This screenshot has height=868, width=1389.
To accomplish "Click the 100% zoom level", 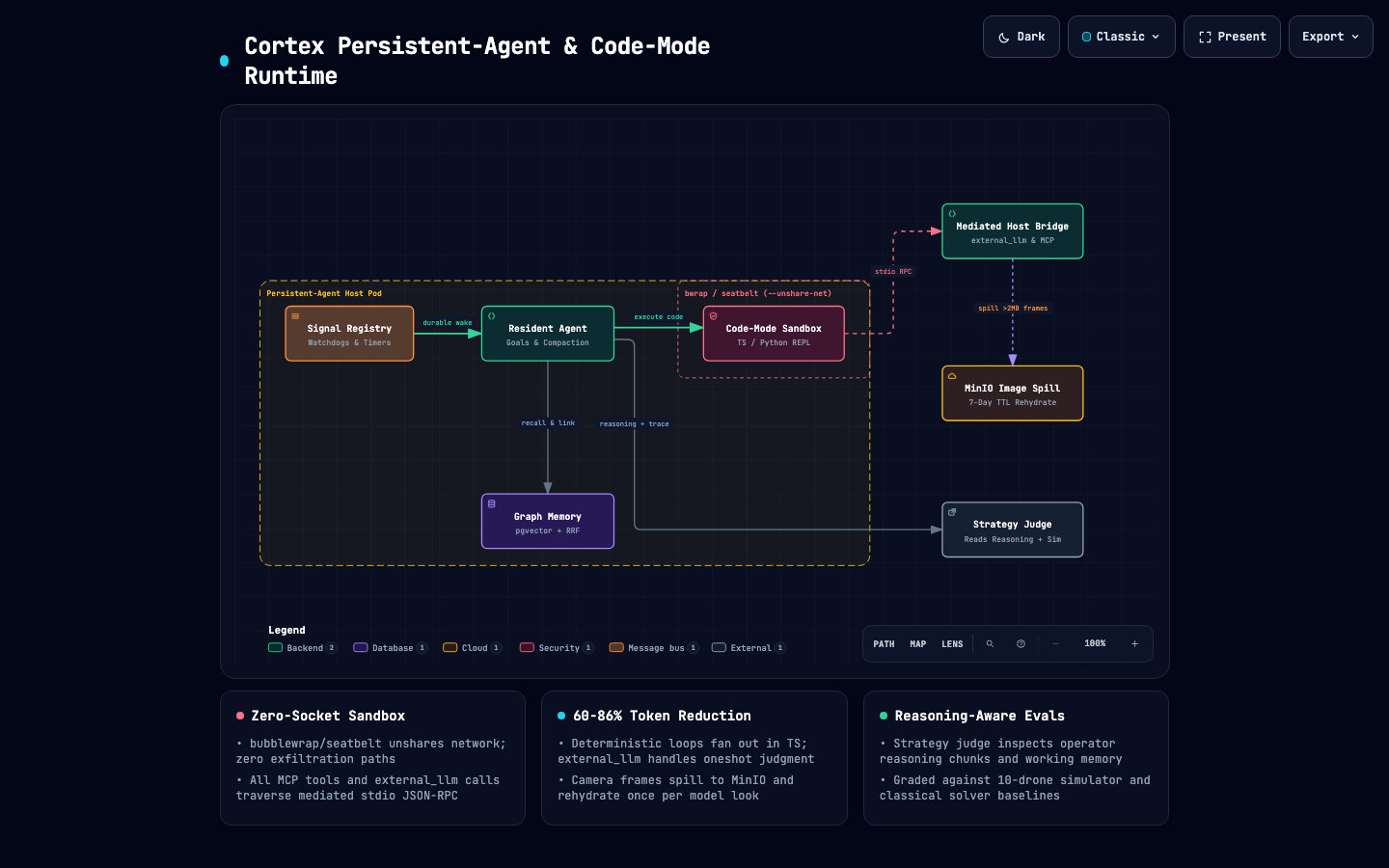I will coord(1095,643).
